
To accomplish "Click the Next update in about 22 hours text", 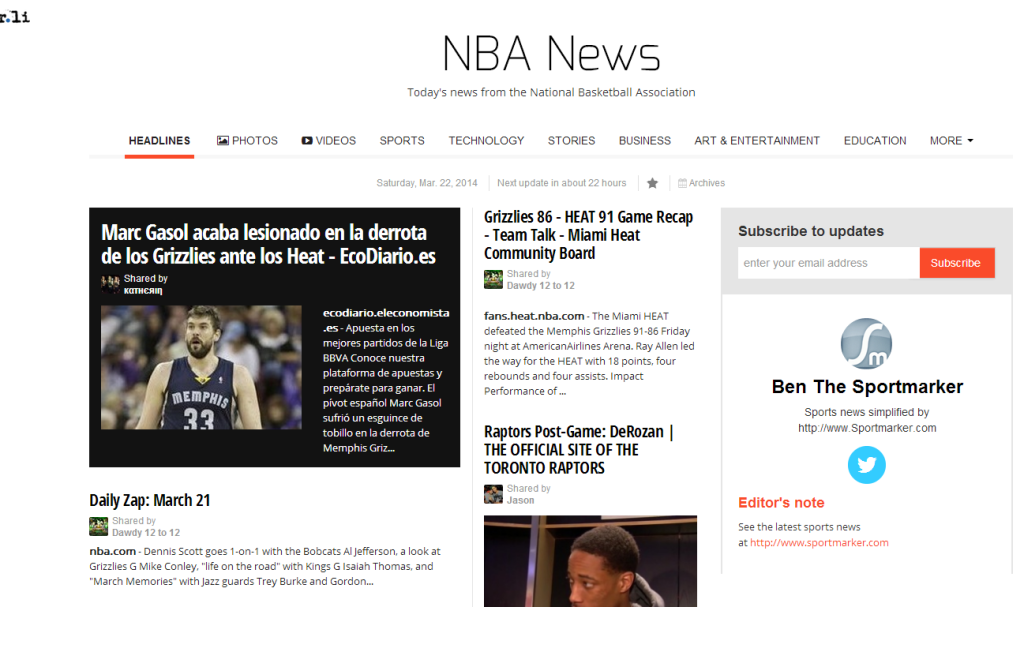I will tap(562, 184).
